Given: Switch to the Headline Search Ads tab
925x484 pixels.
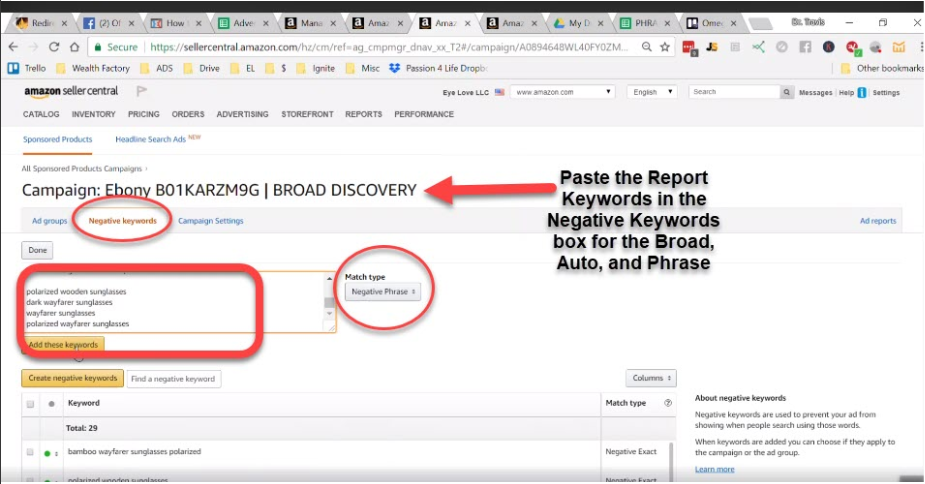Looking at the screenshot, I should [x=150, y=140].
